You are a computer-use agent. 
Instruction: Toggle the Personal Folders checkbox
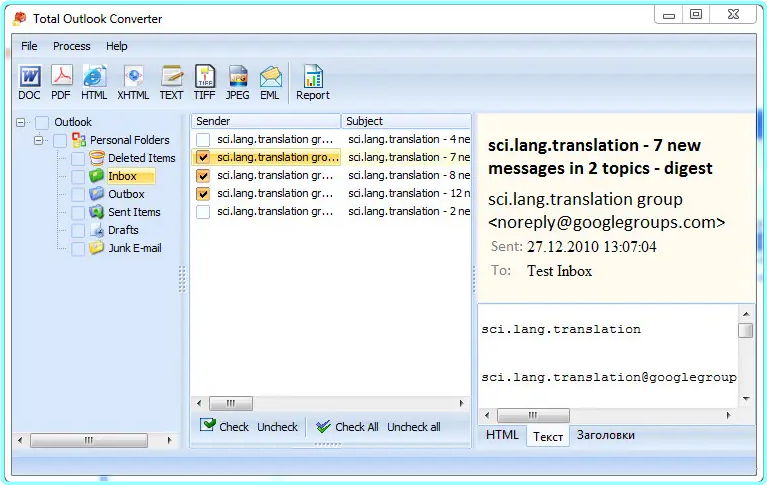tap(60, 140)
